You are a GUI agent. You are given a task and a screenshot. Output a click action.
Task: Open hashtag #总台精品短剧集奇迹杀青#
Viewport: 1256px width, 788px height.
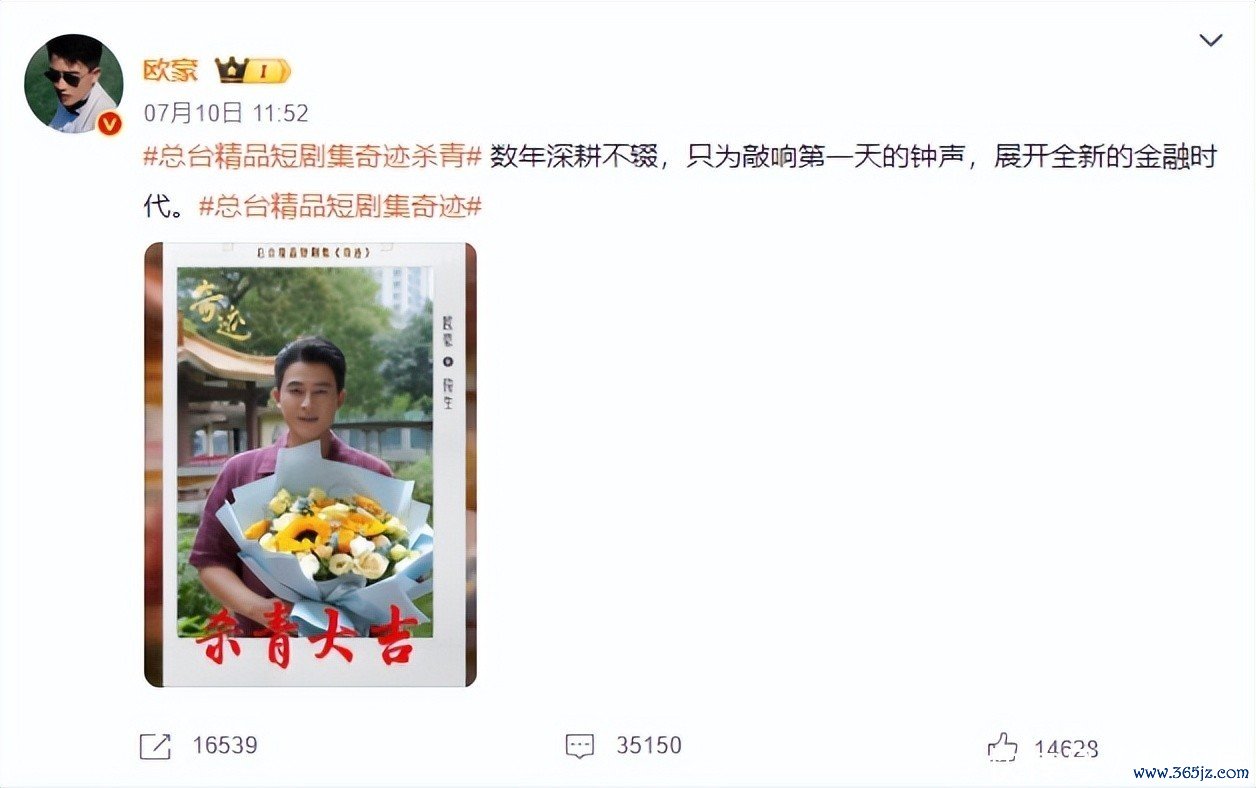[314, 158]
